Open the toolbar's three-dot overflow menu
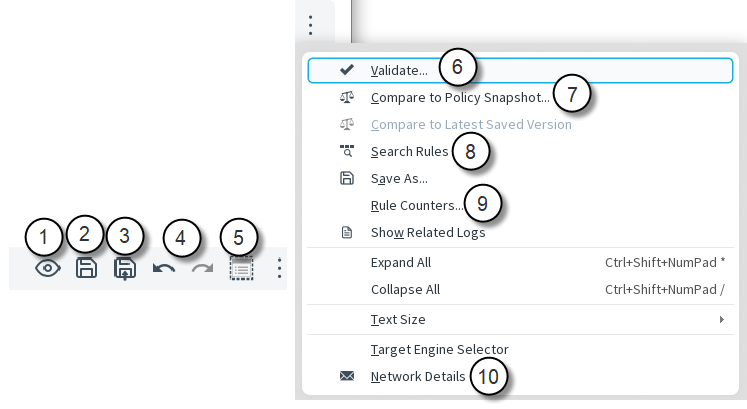 pyautogui.click(x=280, y=269)
